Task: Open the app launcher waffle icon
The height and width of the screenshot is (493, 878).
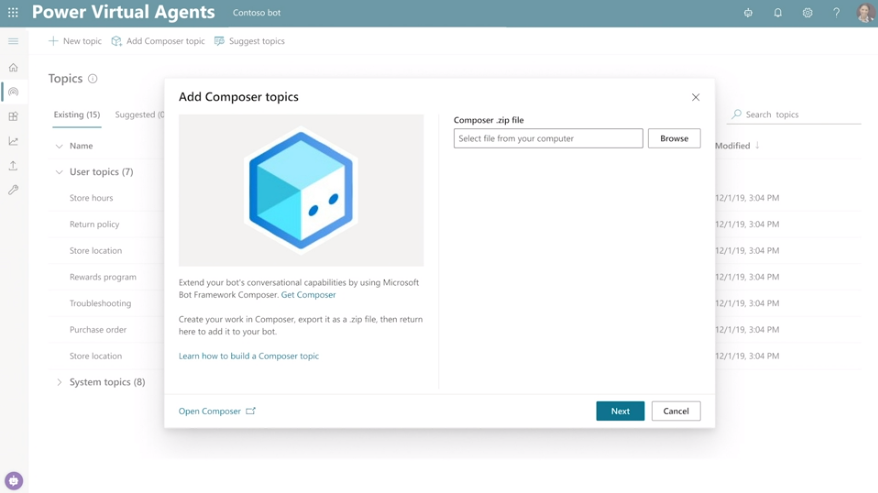Action: pyautogui.click(x=13, y=12)
